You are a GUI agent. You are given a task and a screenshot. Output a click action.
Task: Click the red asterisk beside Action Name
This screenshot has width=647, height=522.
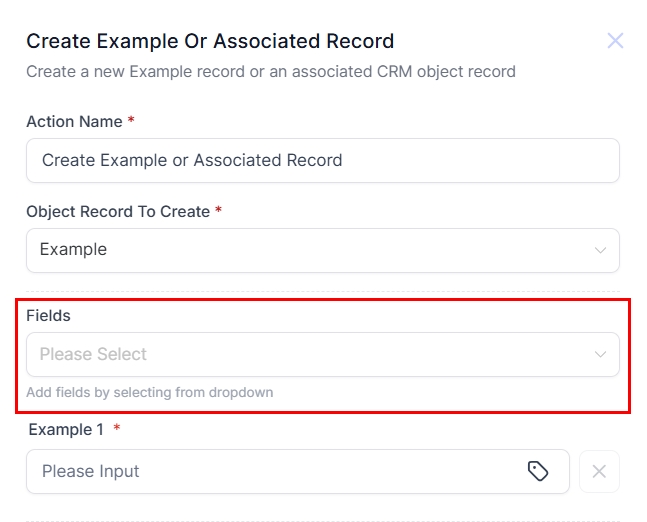coord(131,121)
